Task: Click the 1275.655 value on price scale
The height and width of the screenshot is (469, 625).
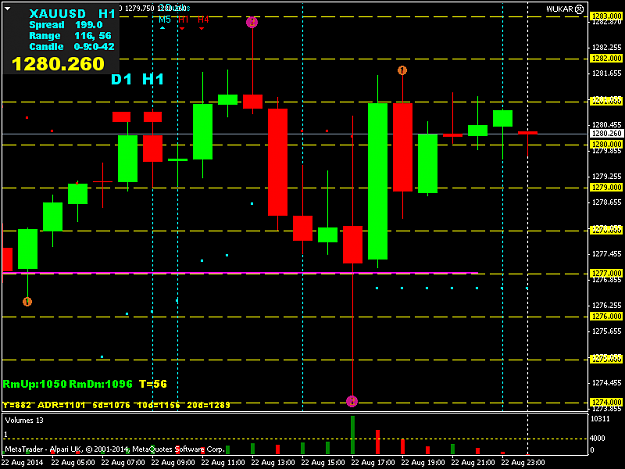Action: click(x=606, y=331)
